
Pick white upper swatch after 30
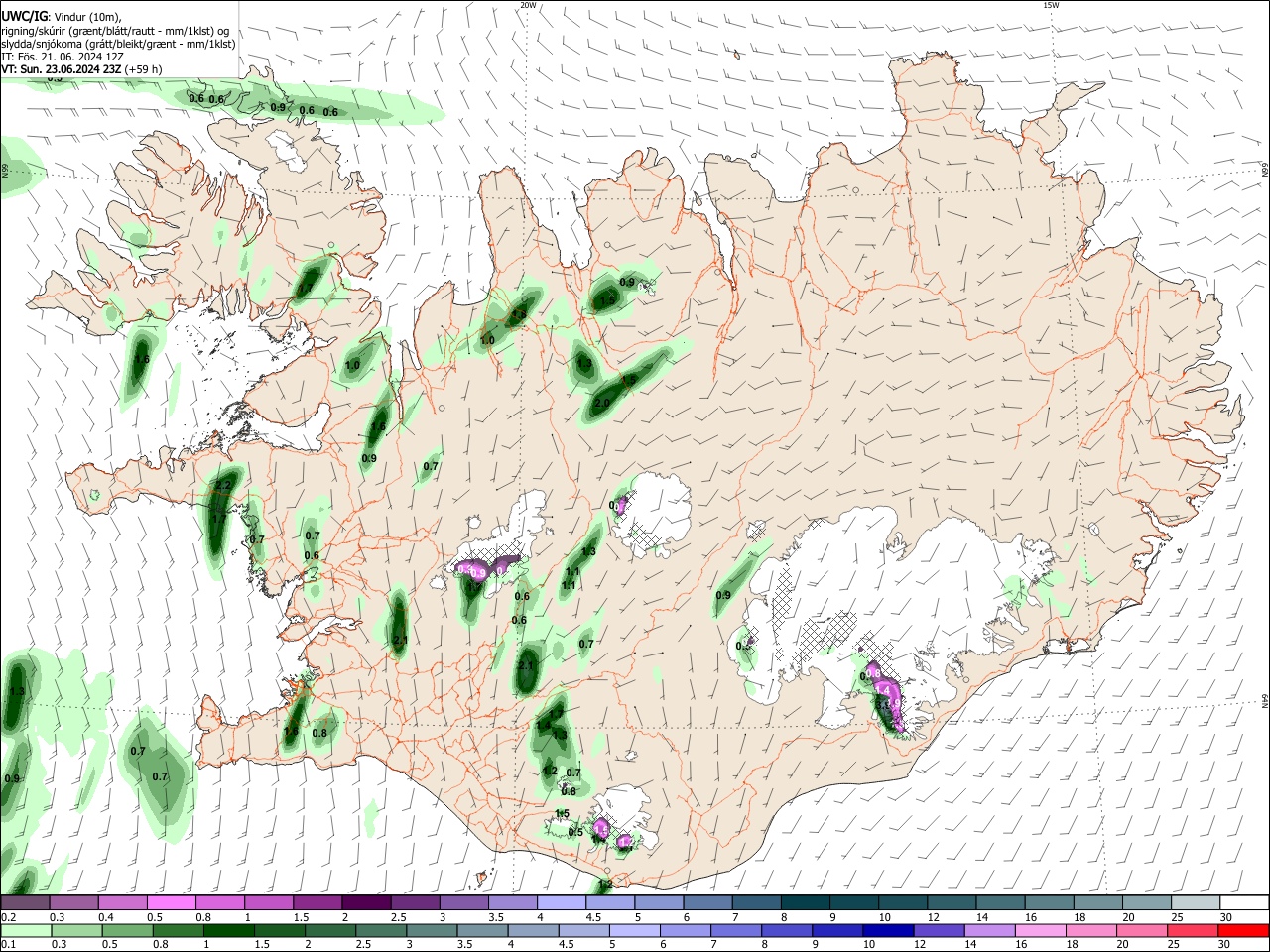[x=1245, y=902]
